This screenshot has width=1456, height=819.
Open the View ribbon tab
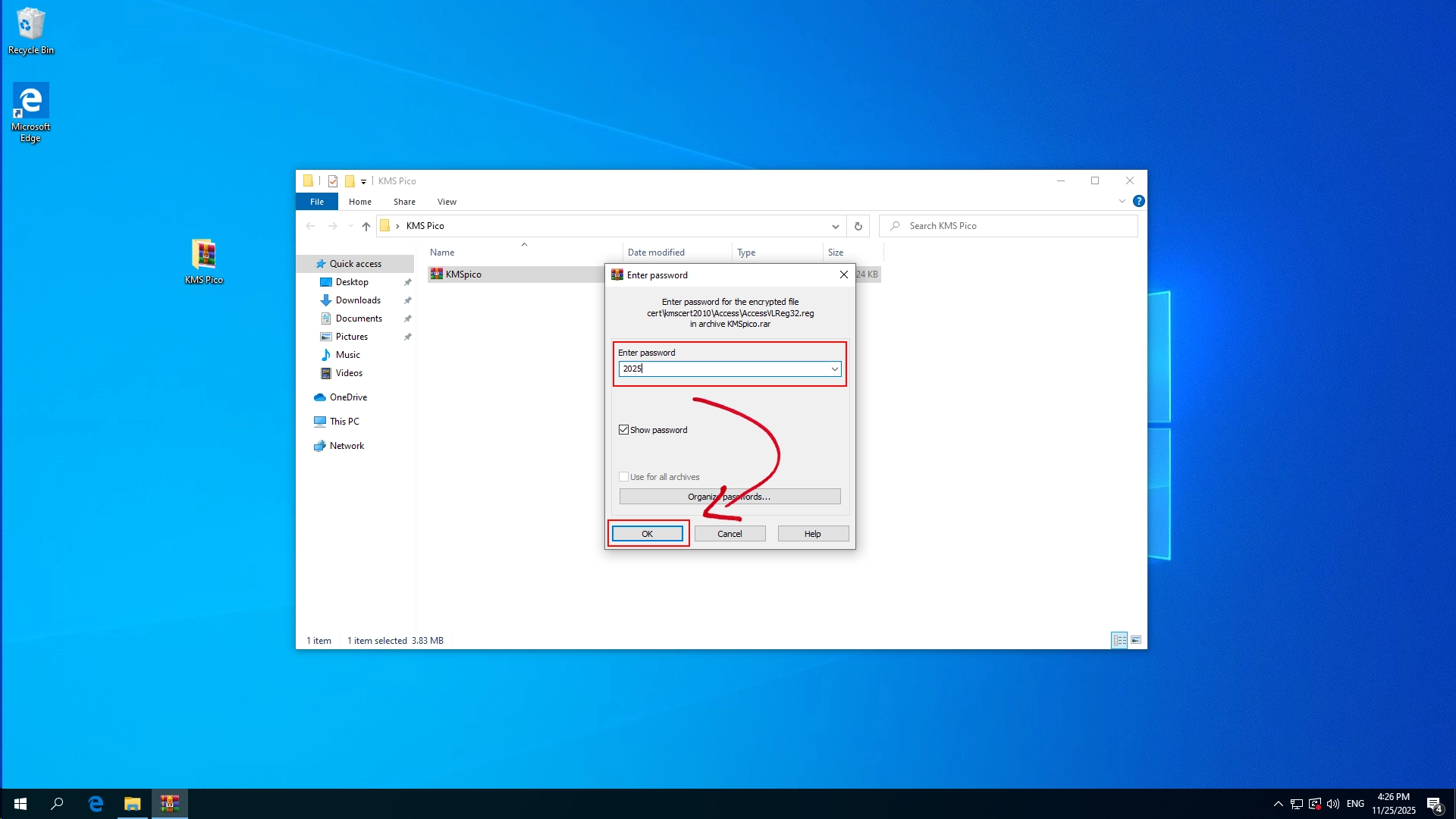(446, 202)
